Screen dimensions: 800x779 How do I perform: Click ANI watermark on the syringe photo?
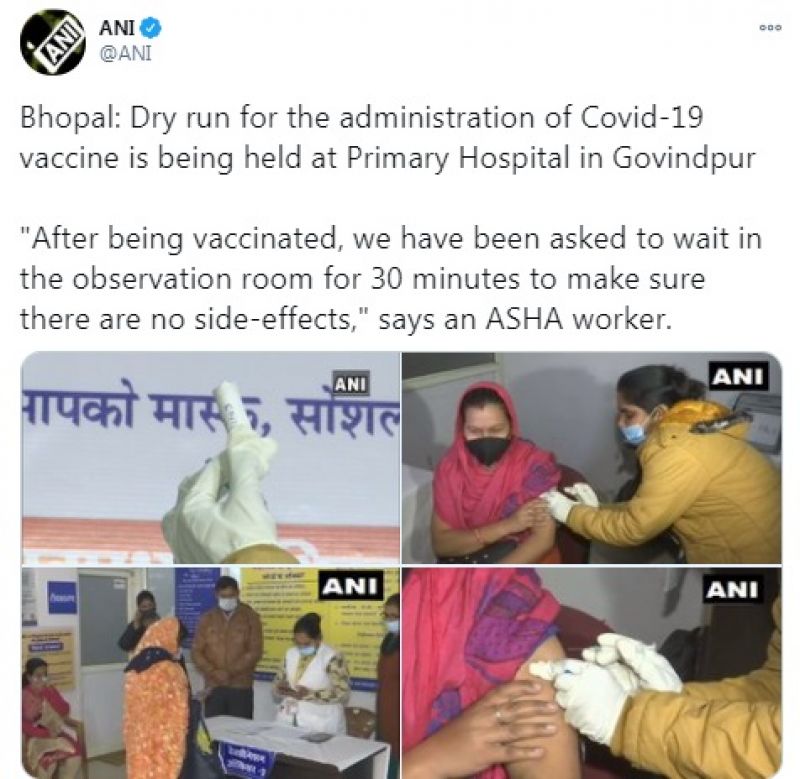coord(351,384)
